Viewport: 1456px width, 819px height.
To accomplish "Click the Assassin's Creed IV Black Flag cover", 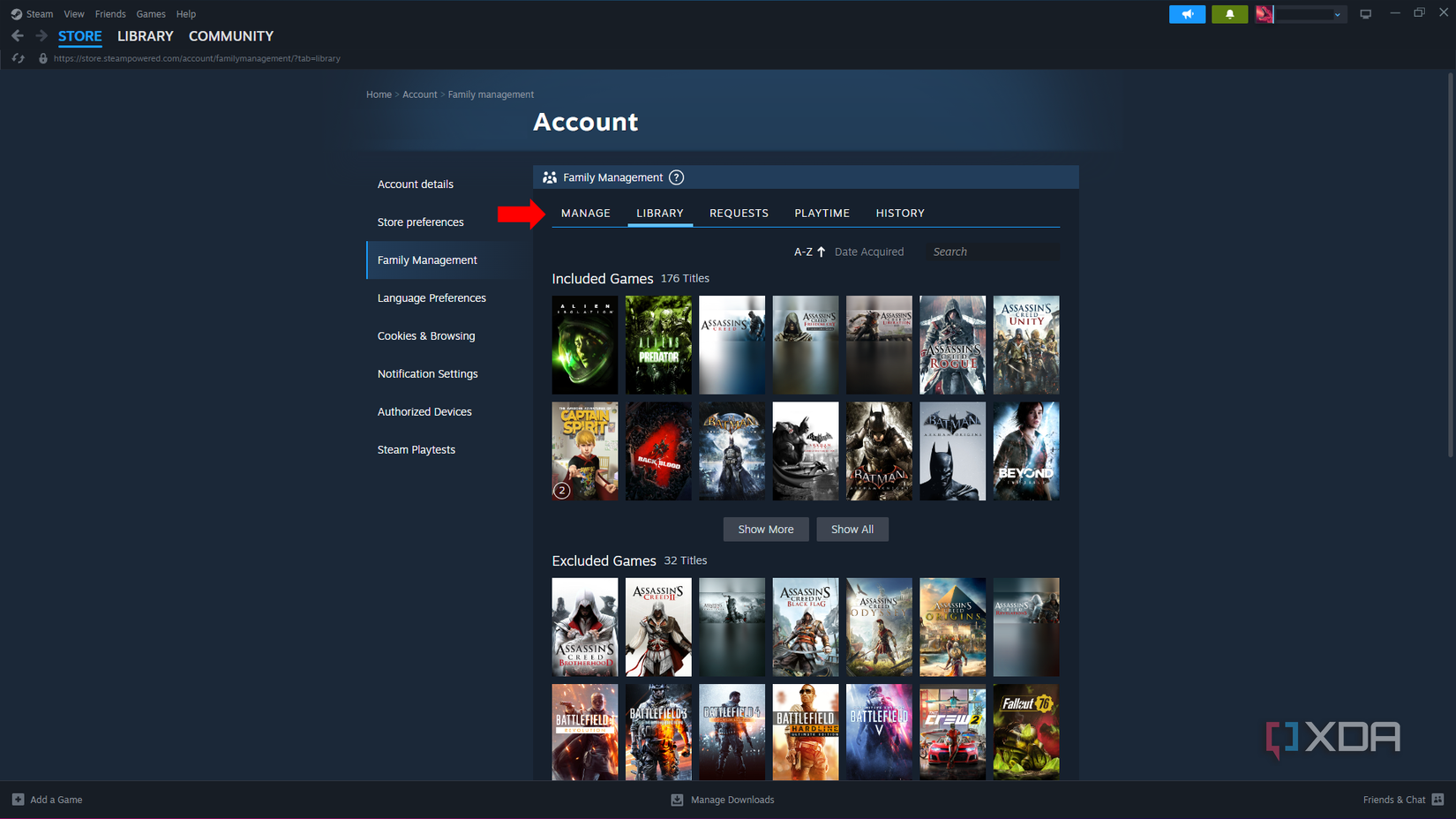I will (x=806, y=627).
